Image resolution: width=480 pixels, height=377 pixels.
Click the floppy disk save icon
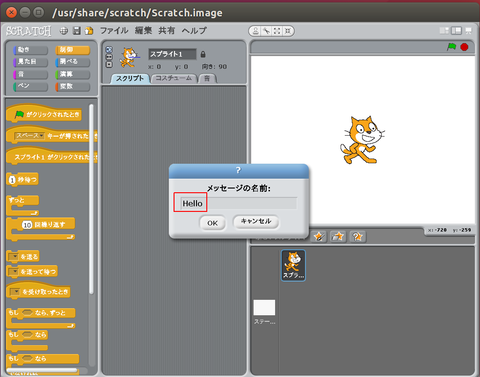(x=77, y=31)
